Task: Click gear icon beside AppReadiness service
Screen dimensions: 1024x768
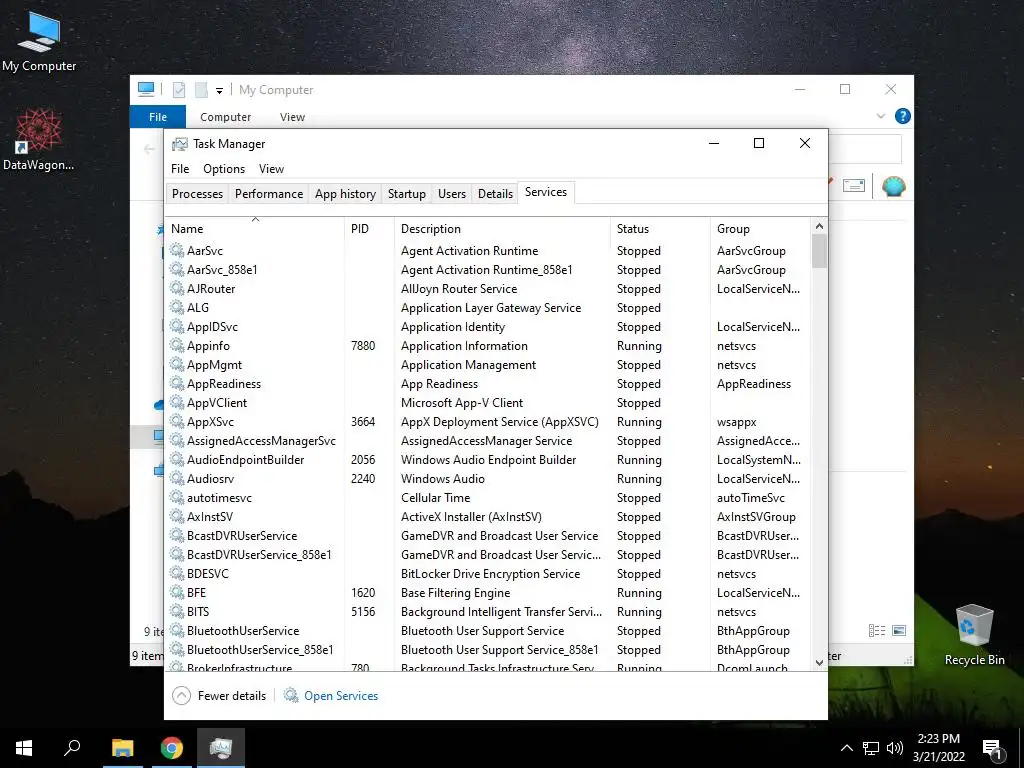Action: [x=176, y=383]
